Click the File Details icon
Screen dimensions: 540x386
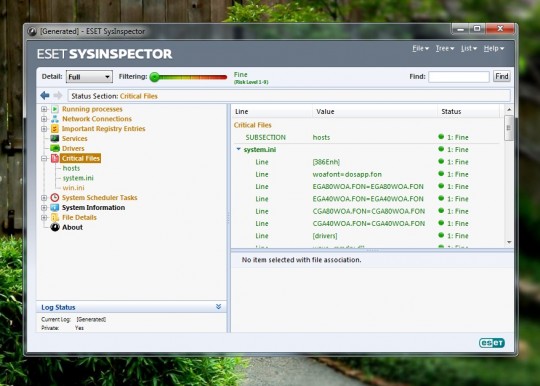coord(54,218)
